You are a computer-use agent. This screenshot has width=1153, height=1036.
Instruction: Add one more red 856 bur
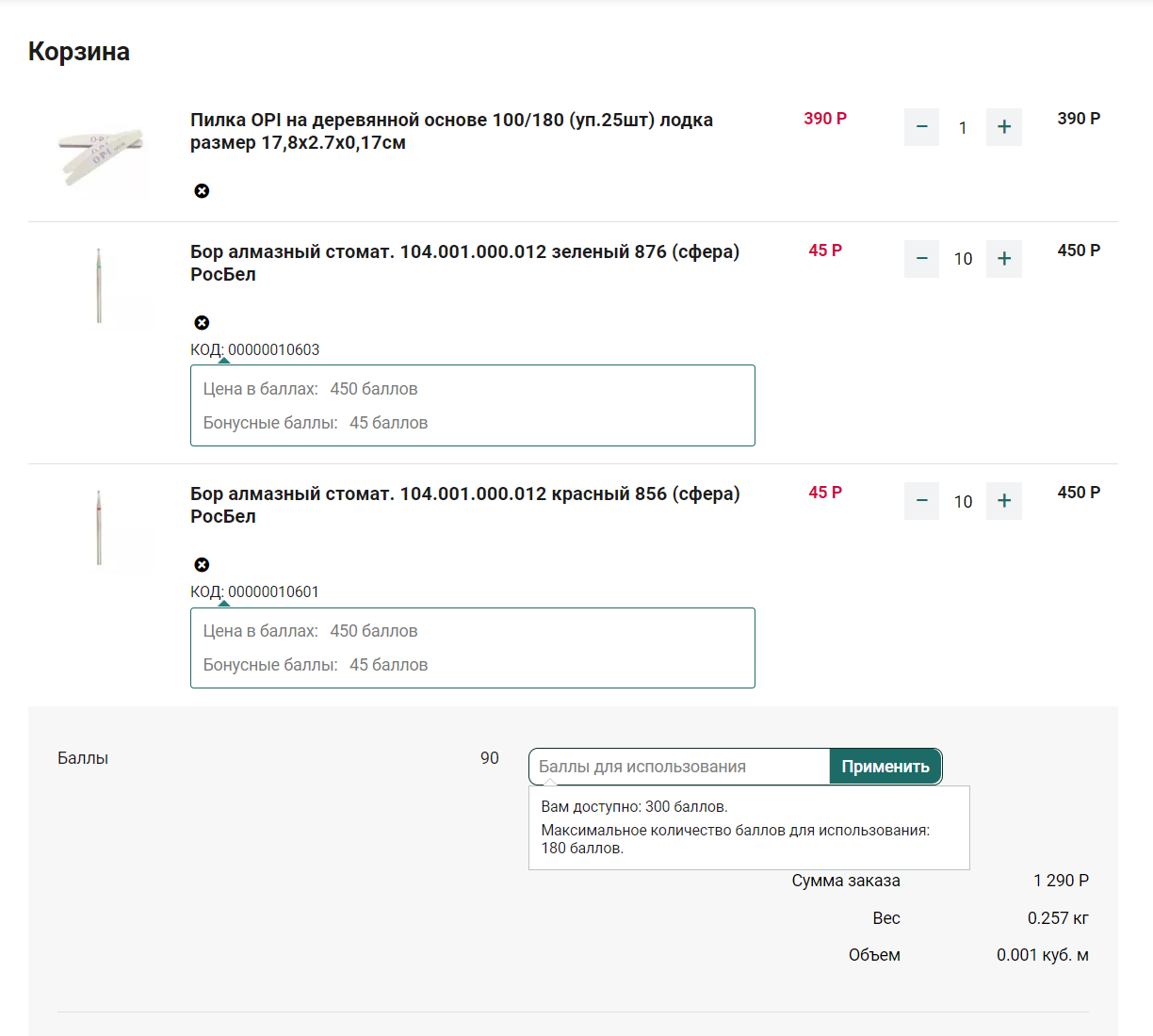pyautogui.click(x=1004, y=501)
